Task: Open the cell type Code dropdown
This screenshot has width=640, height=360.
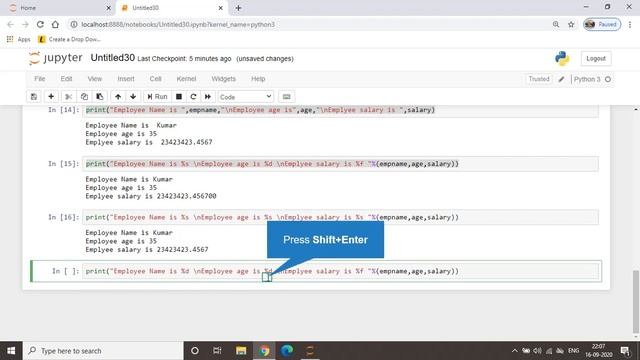Action: coord(245,97)
